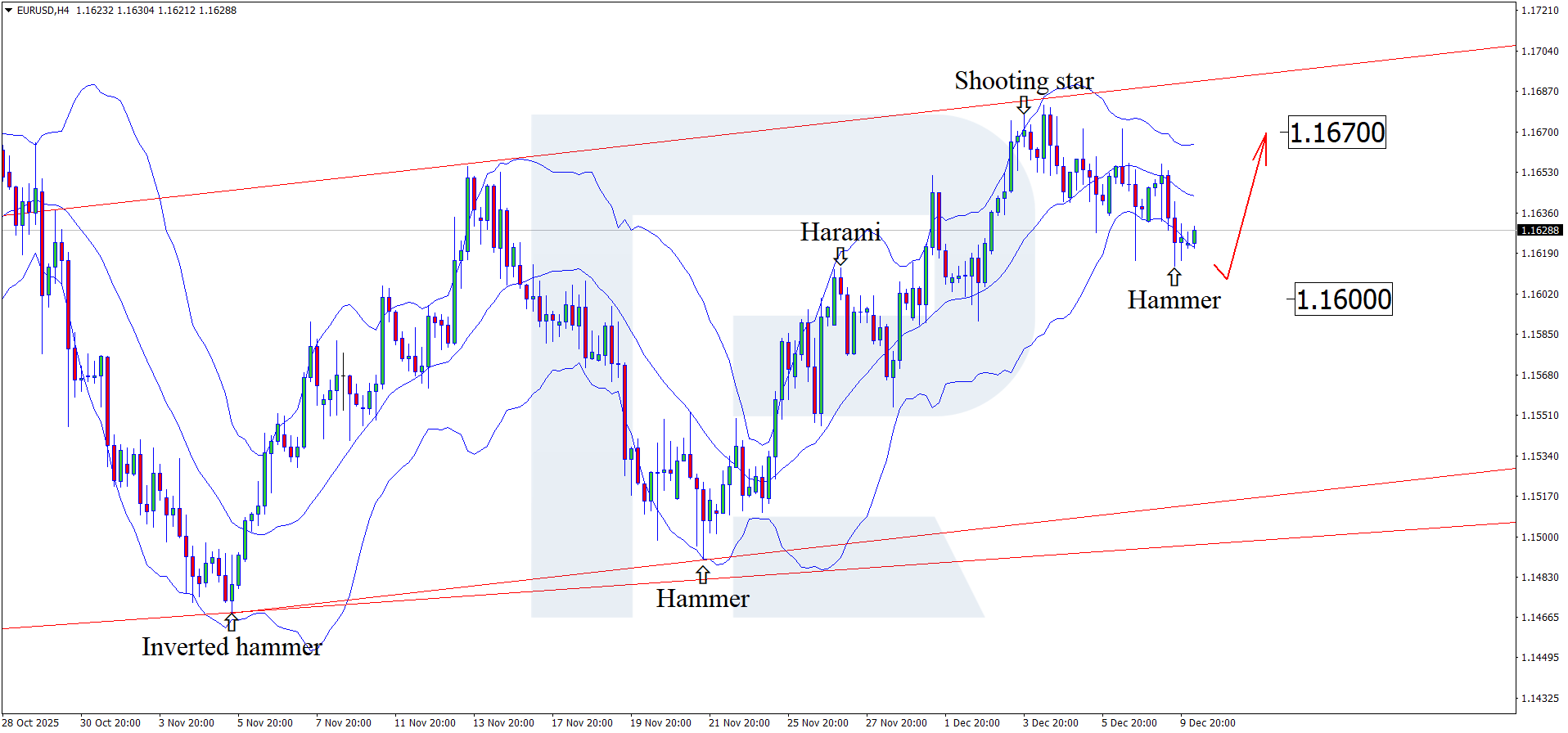The image size is (1568, 733).
Task: Click the arrow icon under Shooting star
Action: tap(1024, 105)
